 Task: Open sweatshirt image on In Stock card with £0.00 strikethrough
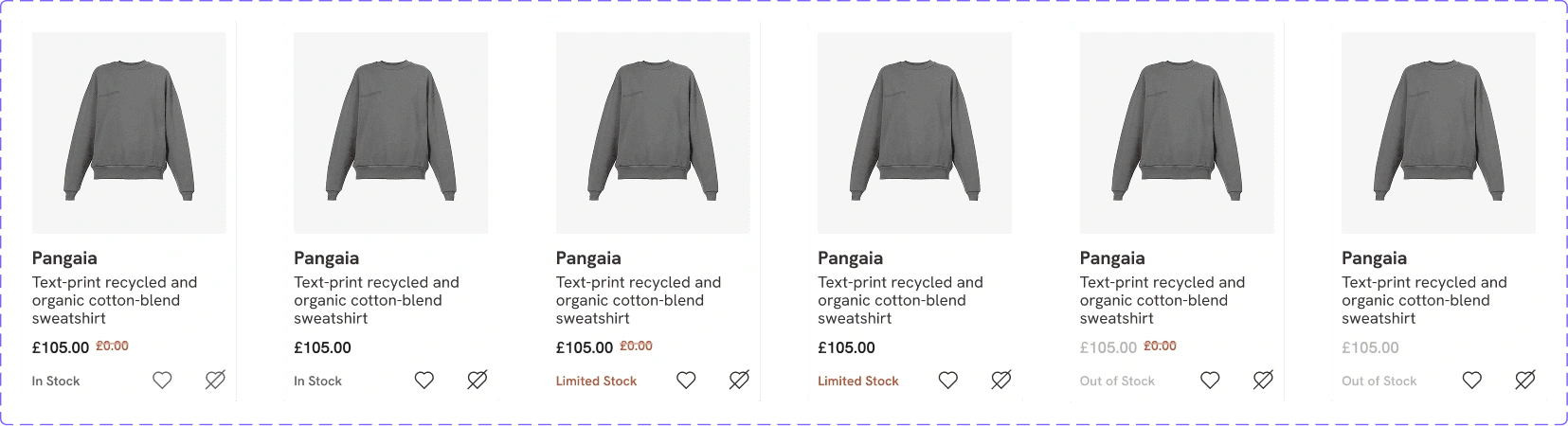coord(129,133)
